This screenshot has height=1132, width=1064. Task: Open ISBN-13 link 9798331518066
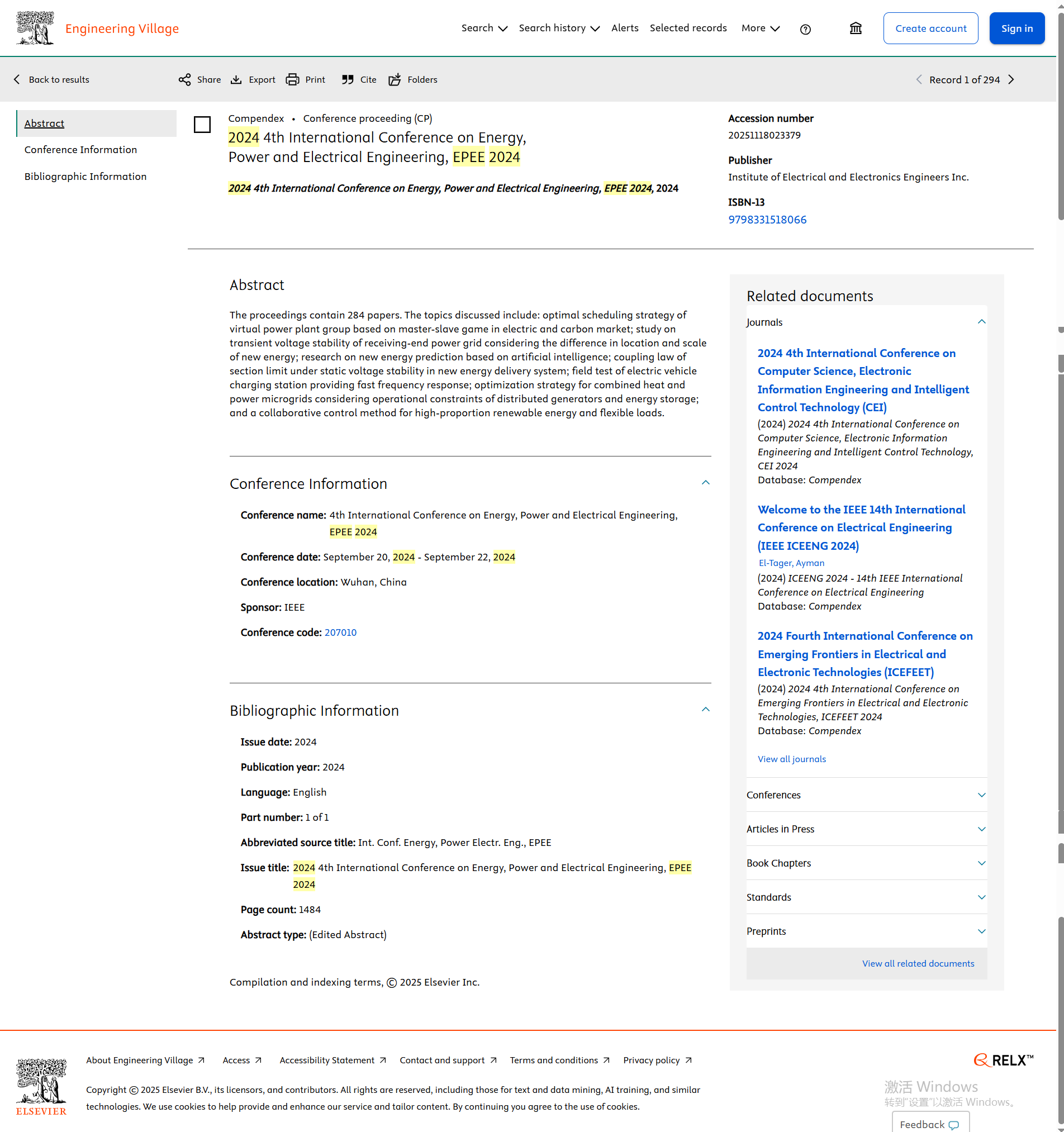[x=767, y=220]
